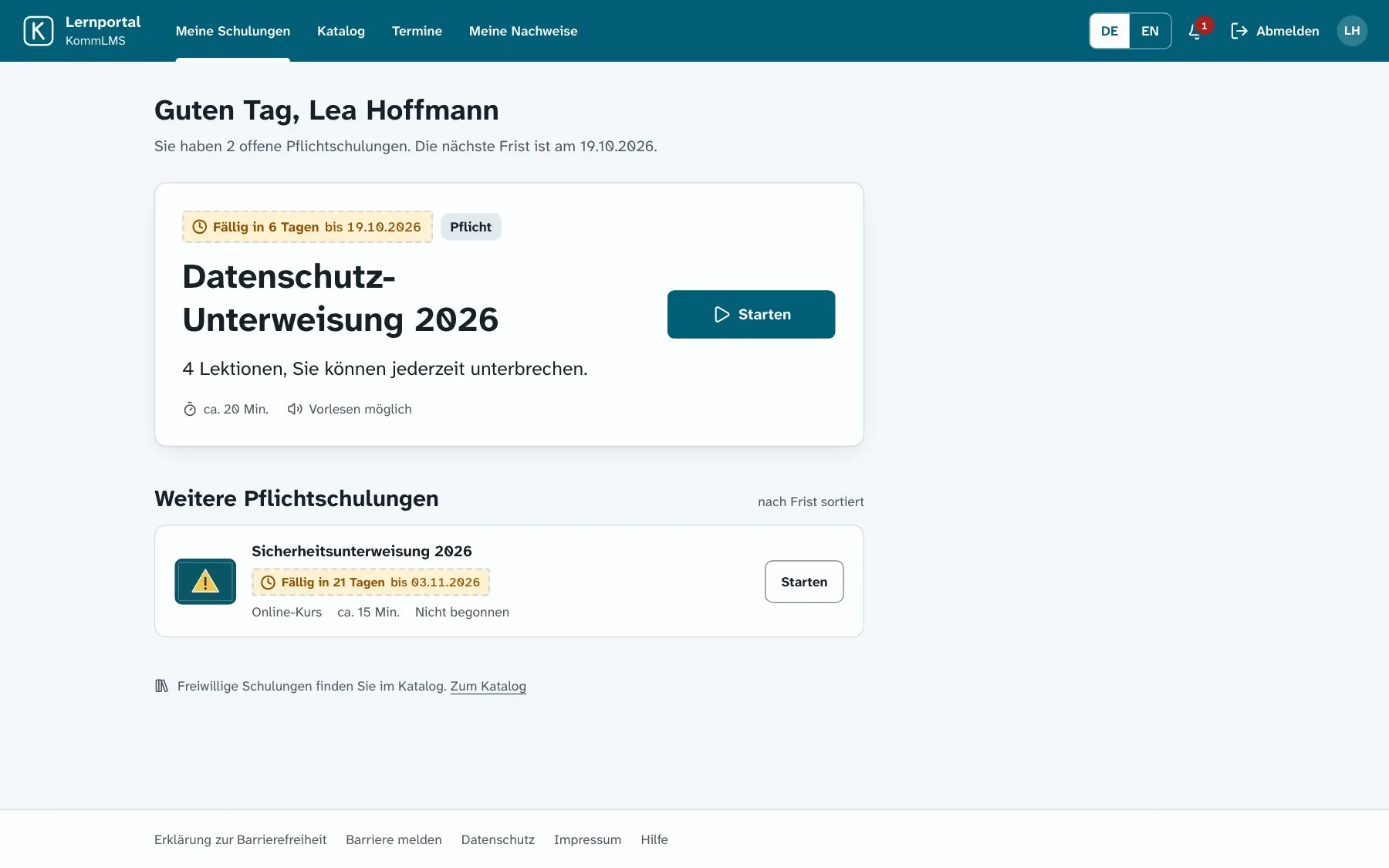Click the clock icon in 'Fällig in 6 Tagen' badge
1389x868 pixels.
click(x=199, y=227)
